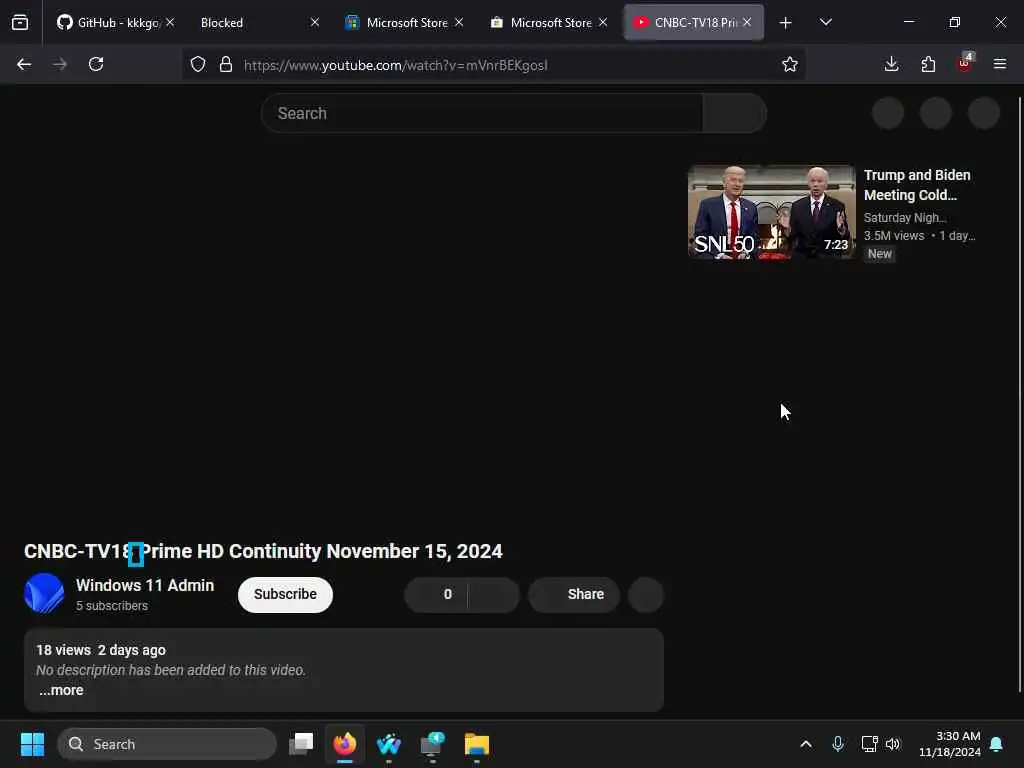Viewport: 1024px width, 768px height.
Task: Open the clock showing 3:30 AM
Action: tap(950, 744)
